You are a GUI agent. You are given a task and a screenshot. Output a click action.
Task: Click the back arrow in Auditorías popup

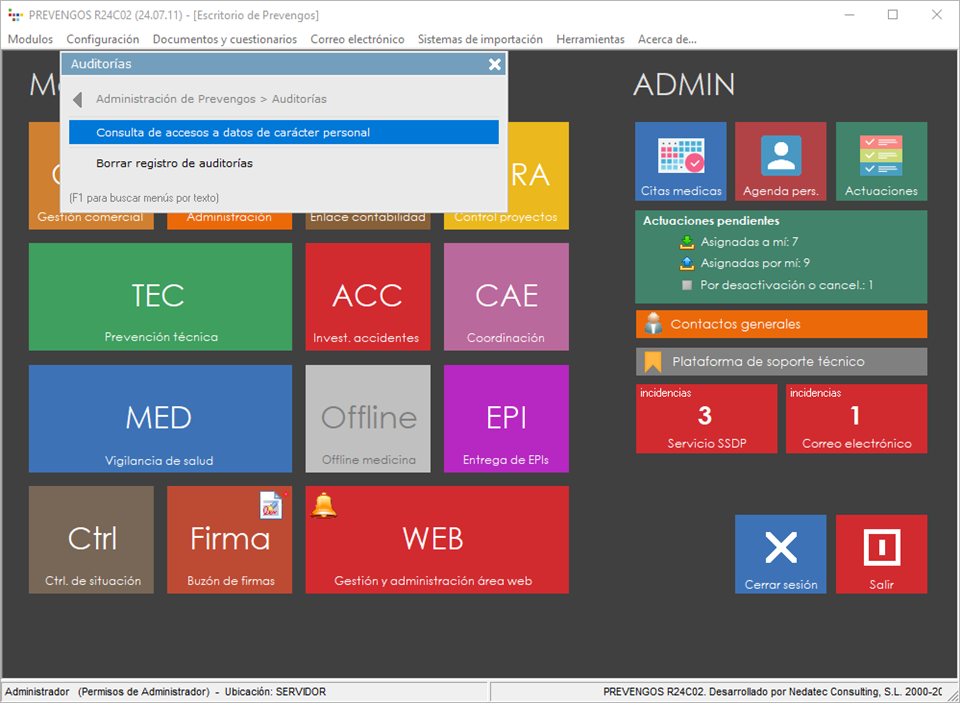[x=78, y=99]
